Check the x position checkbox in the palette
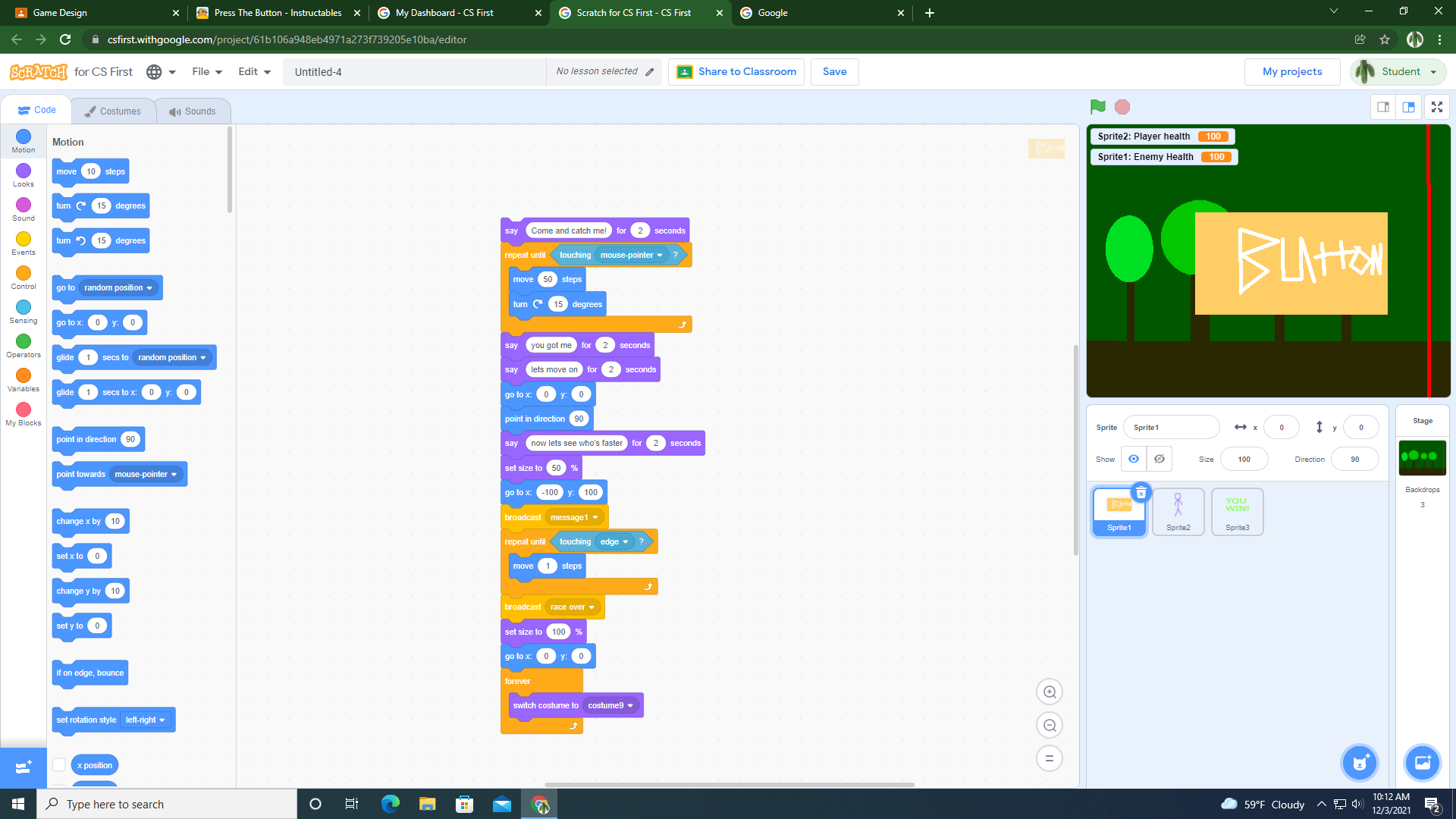This screenshot has height=819, width=1456. pyautogui.click(x=59, y=764)
